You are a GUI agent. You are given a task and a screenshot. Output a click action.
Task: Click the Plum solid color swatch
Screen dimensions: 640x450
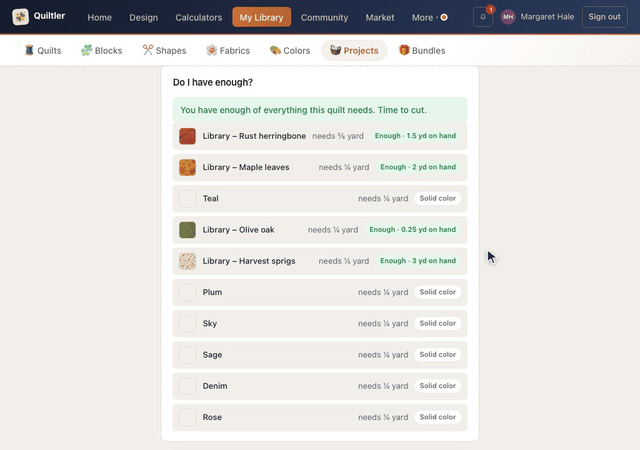point(187,292)
